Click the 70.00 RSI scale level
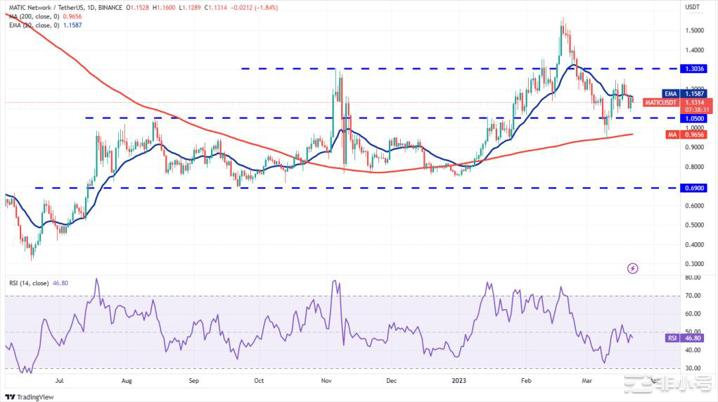Viewport: 718px width, 402px height. pos(692,296)
